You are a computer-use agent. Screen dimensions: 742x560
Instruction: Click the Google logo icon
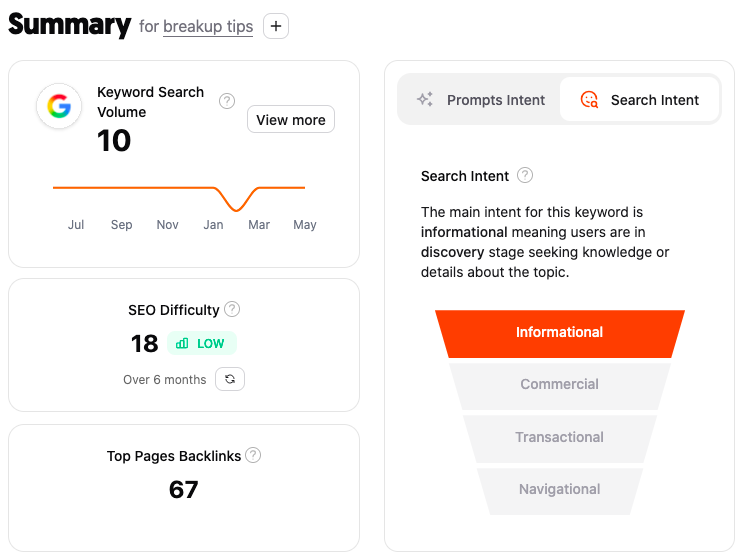tap(59, 106)
